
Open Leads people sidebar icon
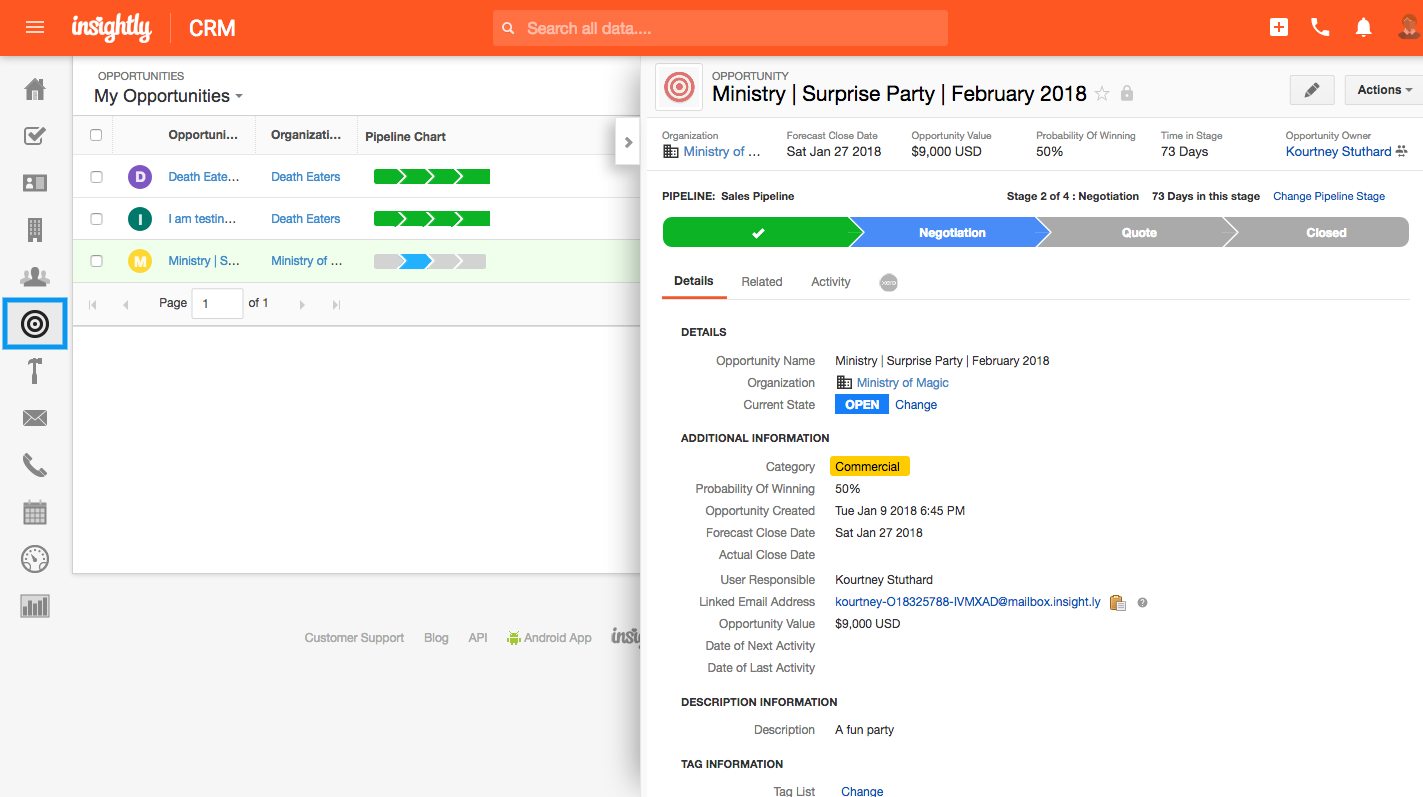click(35, 277)
